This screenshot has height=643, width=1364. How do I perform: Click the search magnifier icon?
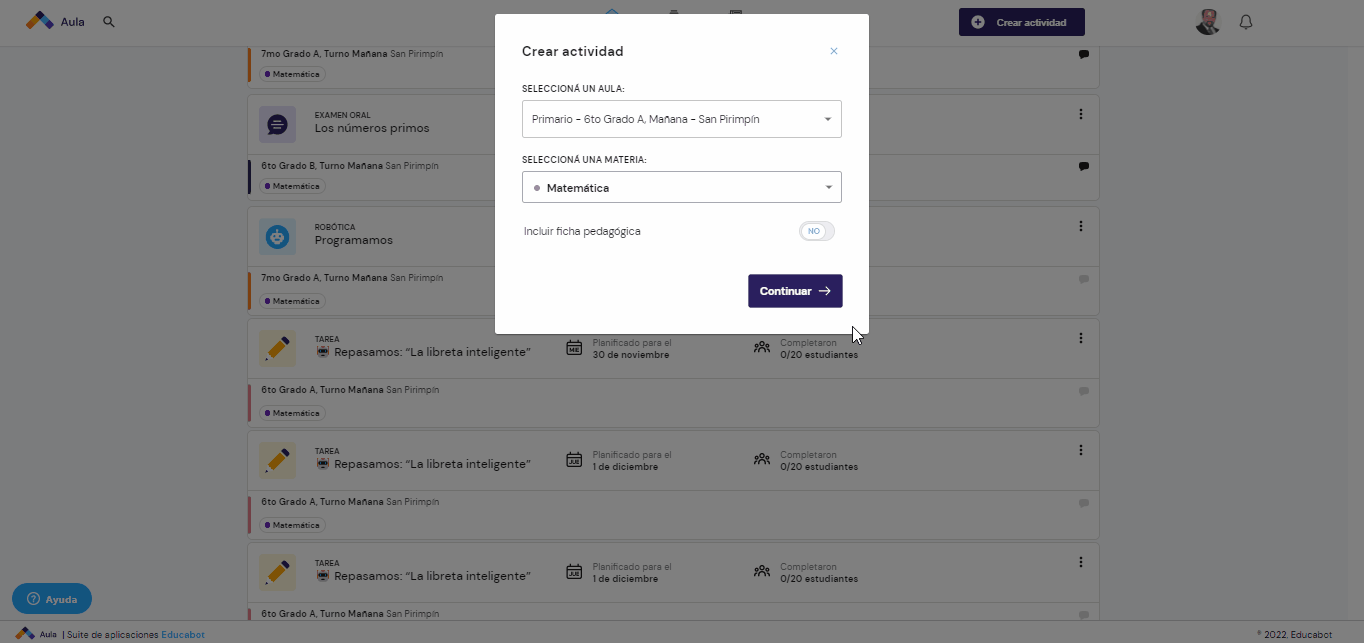[109, 21]
